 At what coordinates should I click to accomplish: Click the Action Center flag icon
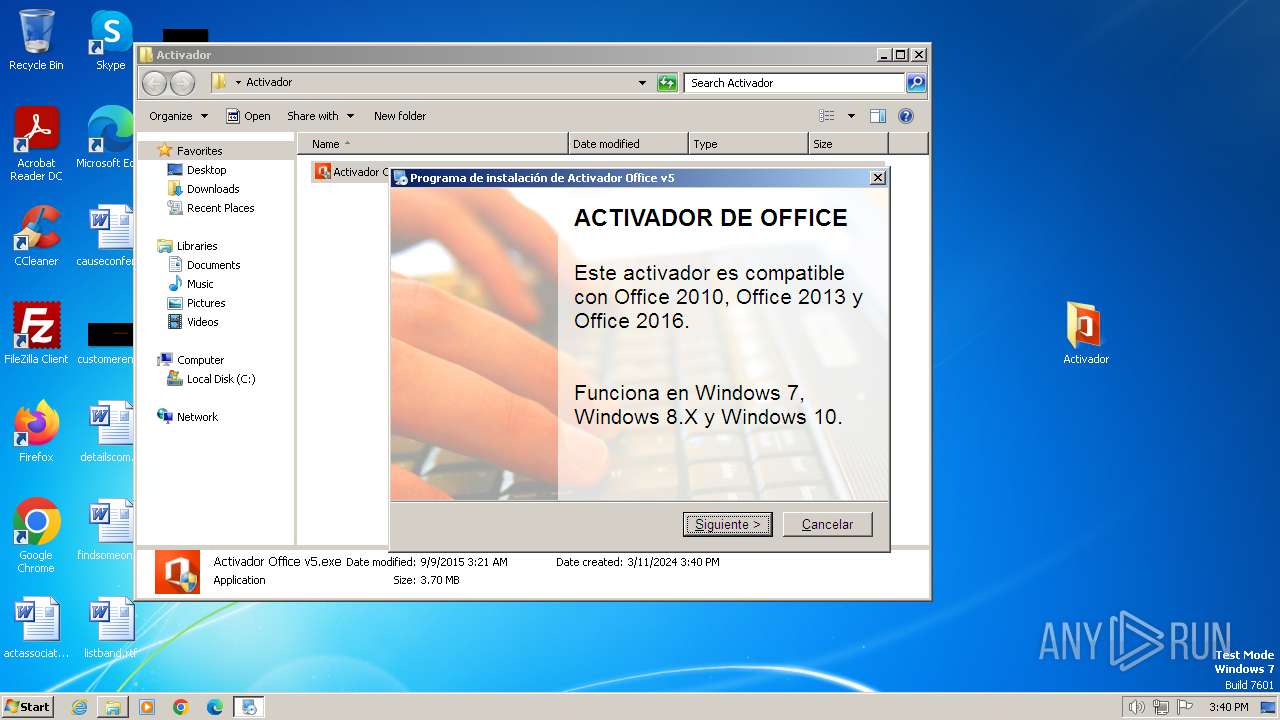[1184, 707]
